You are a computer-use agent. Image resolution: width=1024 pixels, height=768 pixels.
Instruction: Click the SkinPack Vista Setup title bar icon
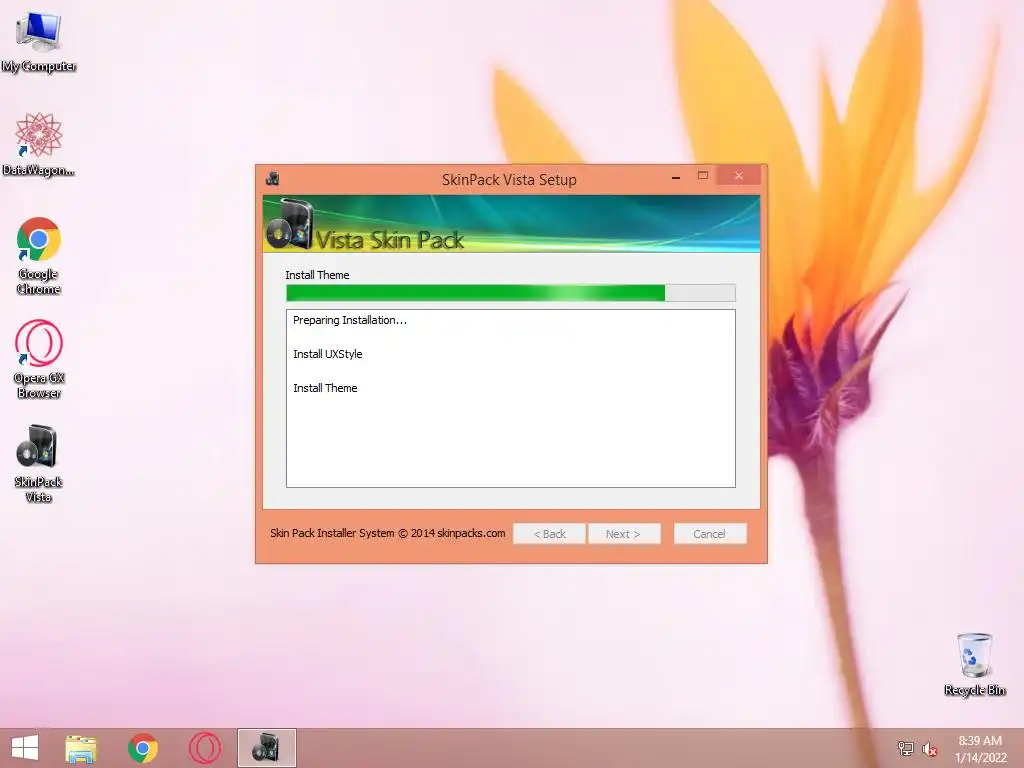[273, 178]
